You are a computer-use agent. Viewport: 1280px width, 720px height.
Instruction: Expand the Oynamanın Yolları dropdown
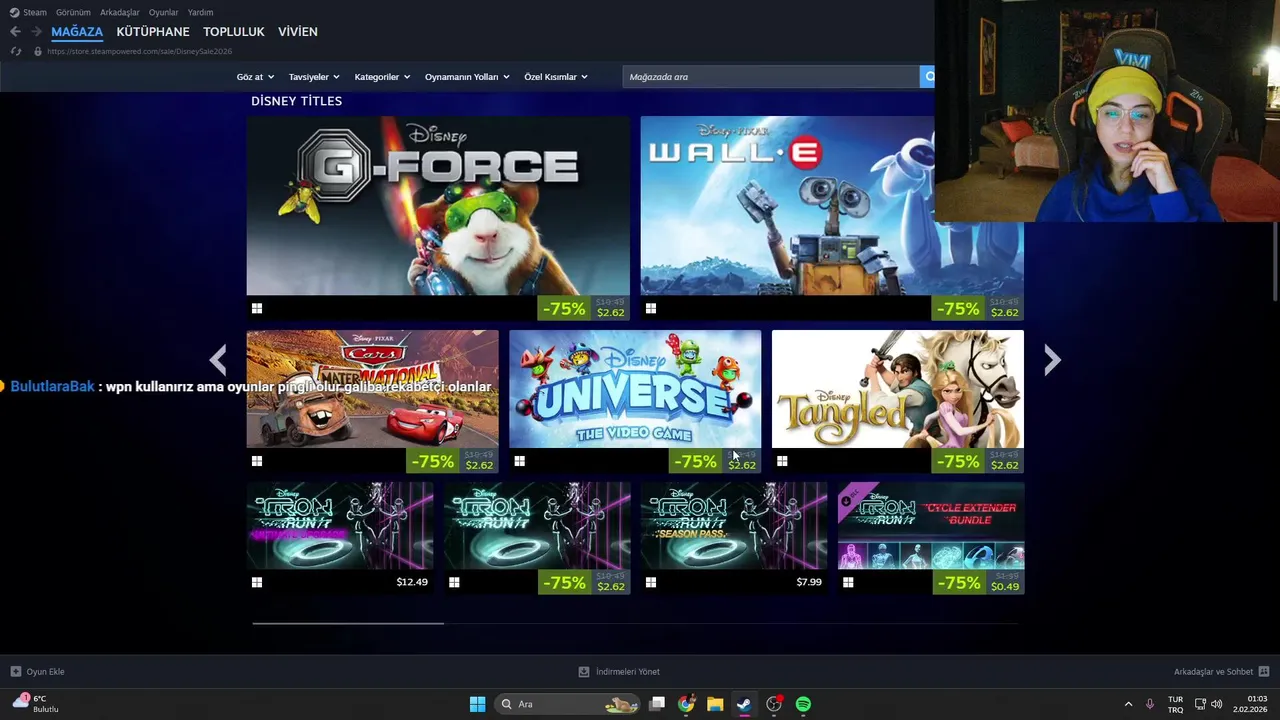pos(467,77)
